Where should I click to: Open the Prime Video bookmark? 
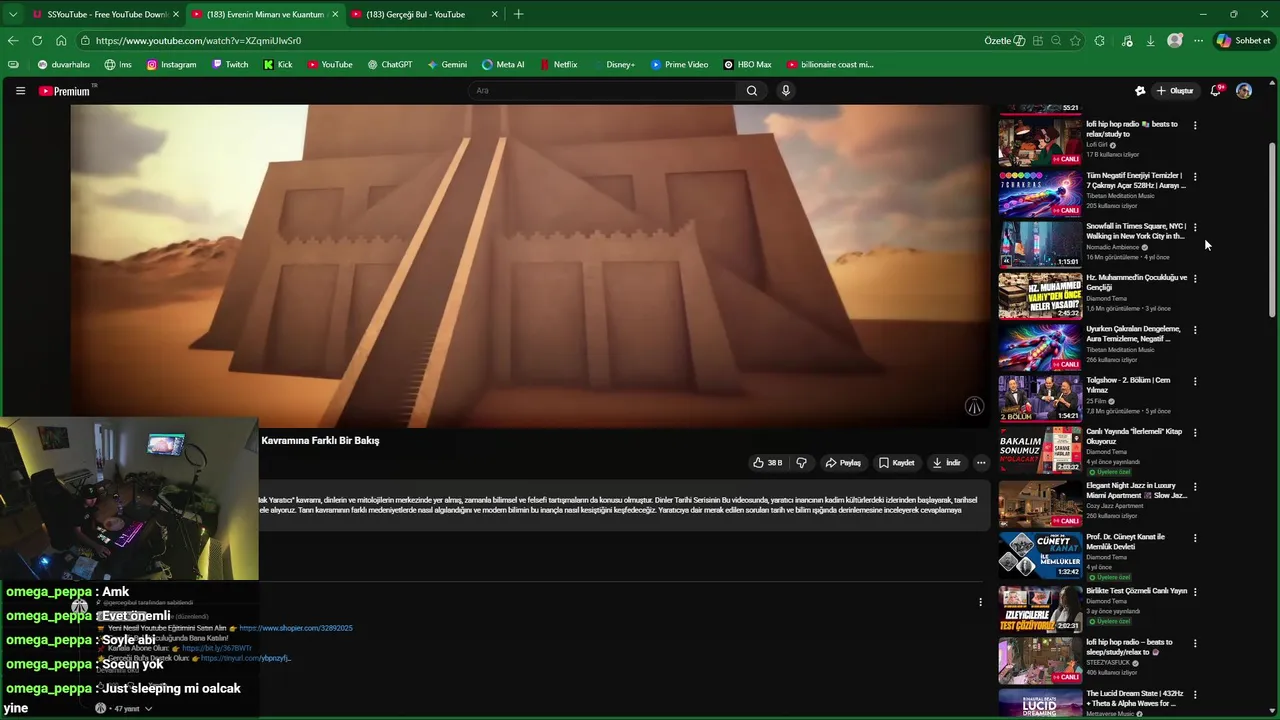679,64
